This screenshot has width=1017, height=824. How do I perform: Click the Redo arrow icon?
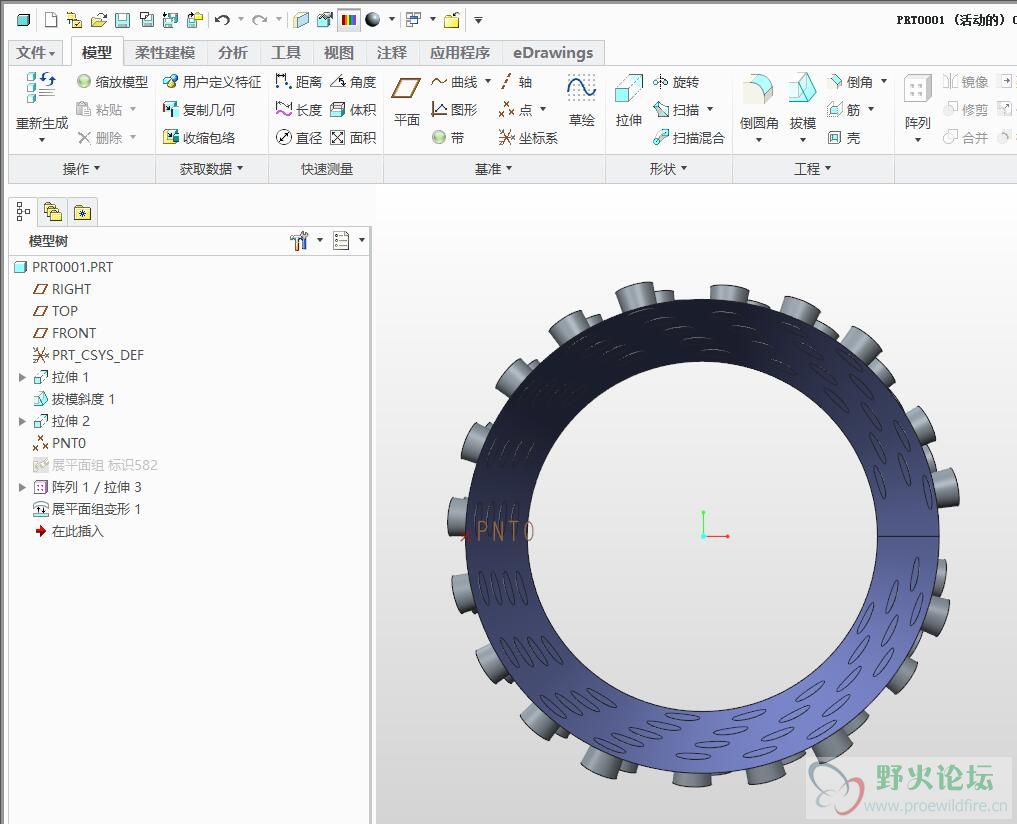tap(260, 20)
